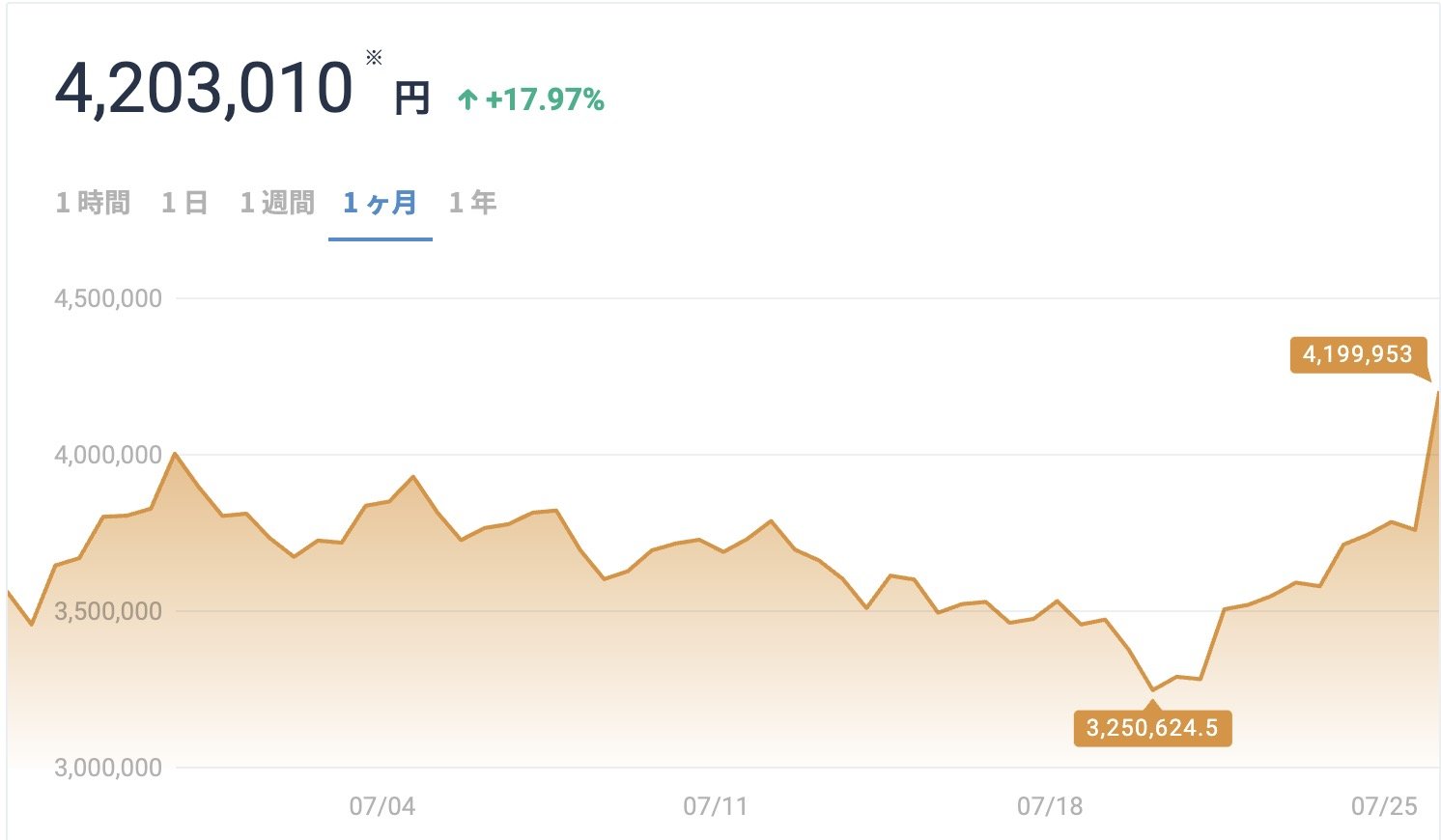Click the 4,199,953 peak price tooltip
This screenshot has width=1441, height=840.
point(1358,355)
